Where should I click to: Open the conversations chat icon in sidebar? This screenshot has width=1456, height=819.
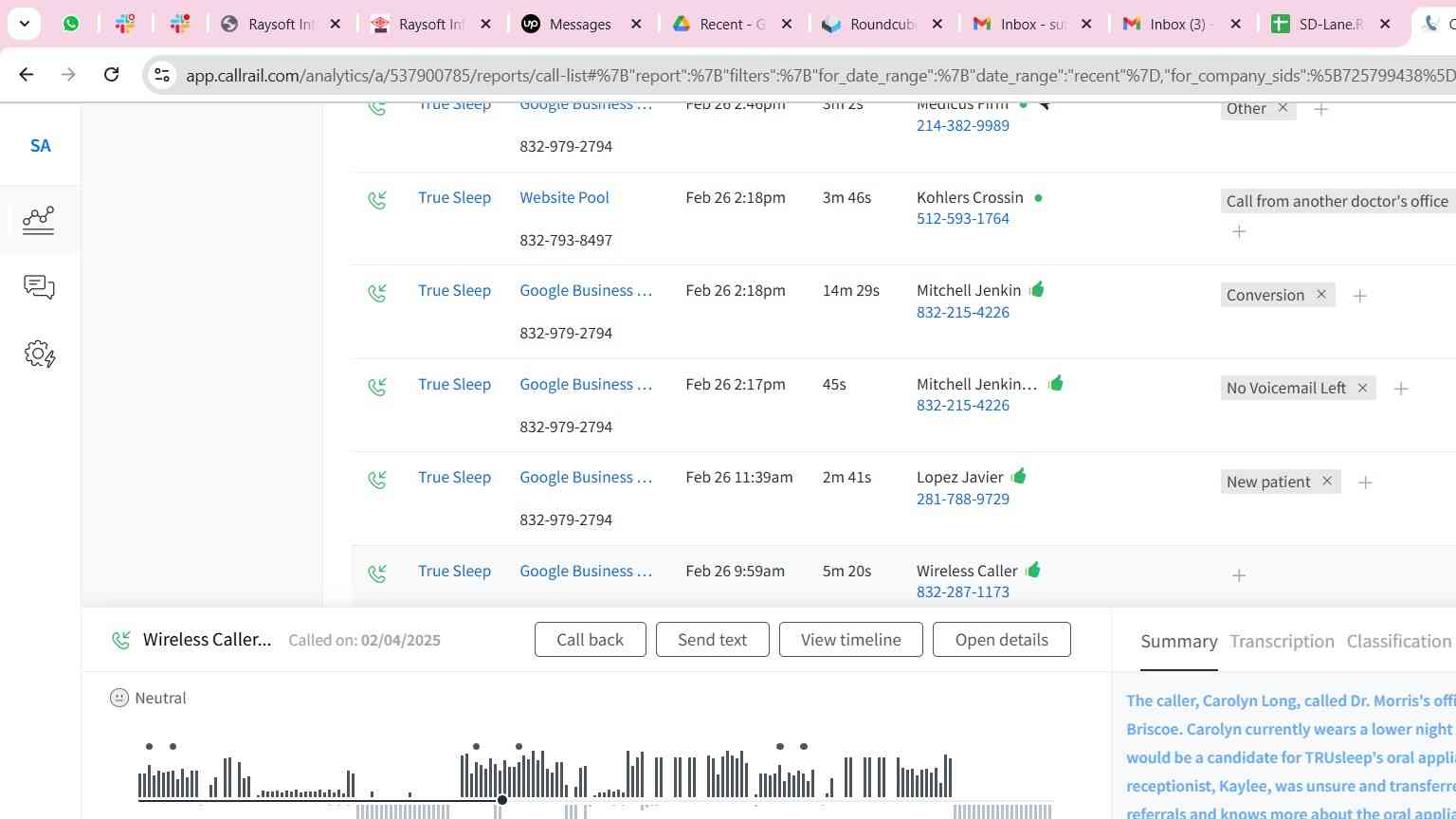point(39,287)
